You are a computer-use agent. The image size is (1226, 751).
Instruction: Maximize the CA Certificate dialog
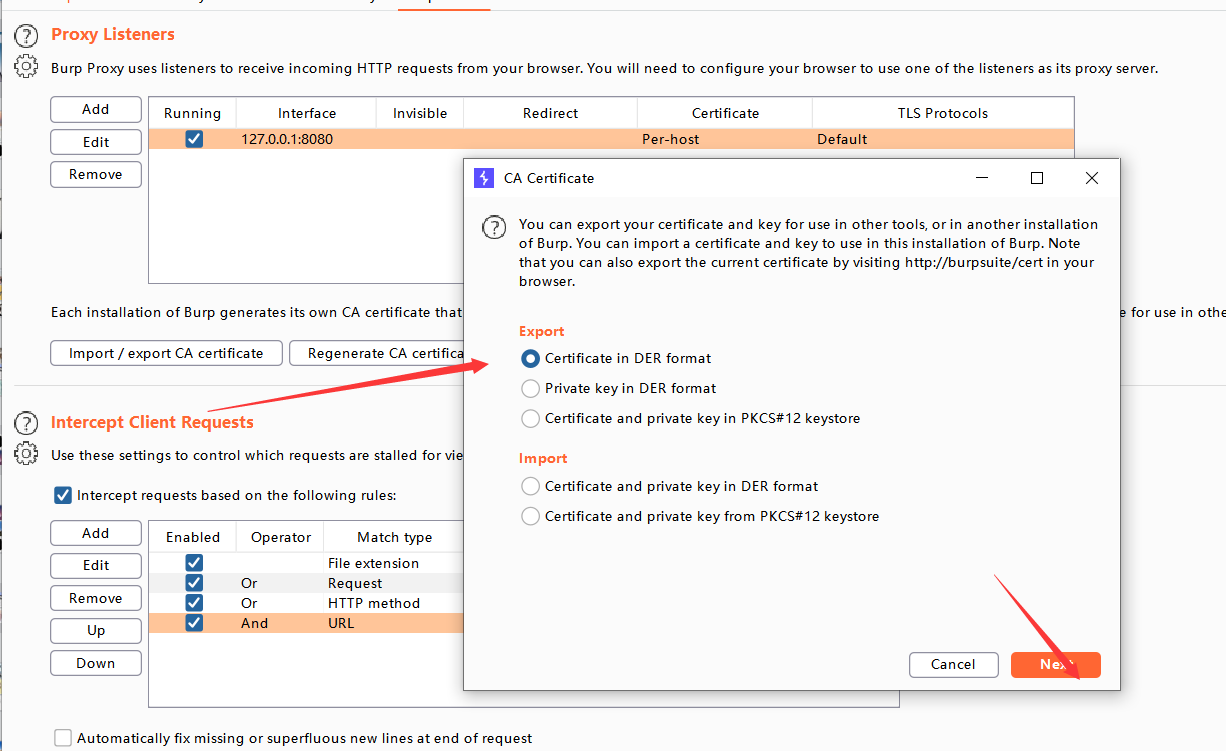tap(1037, 178)
